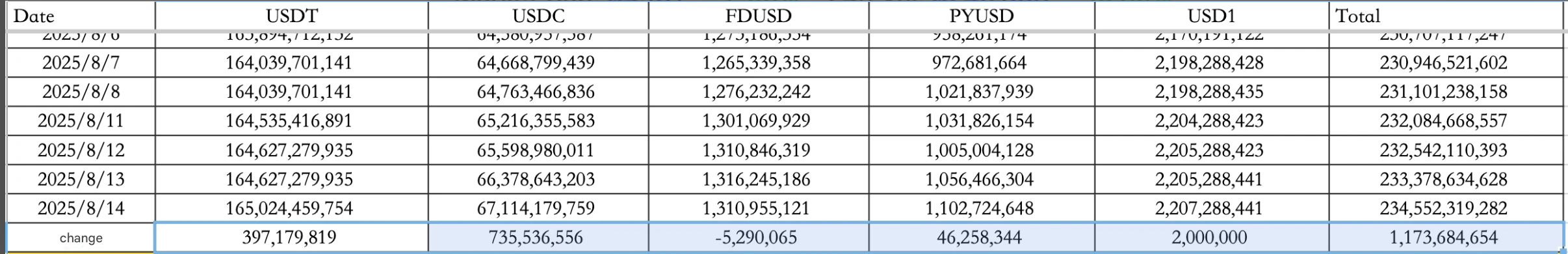1568x254 pixels.
Task: Select the USDT column header
Action: click(291, 16)
